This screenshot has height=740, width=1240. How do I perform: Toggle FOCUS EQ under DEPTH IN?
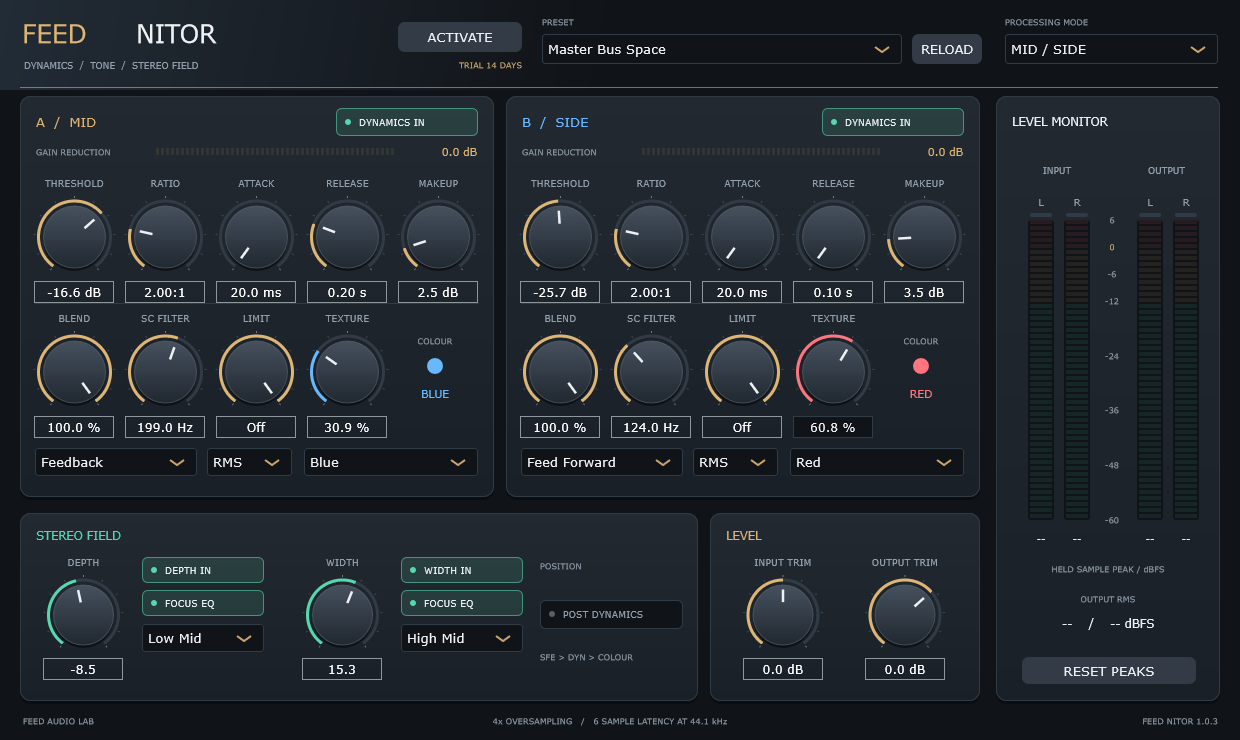coord(203,603)
